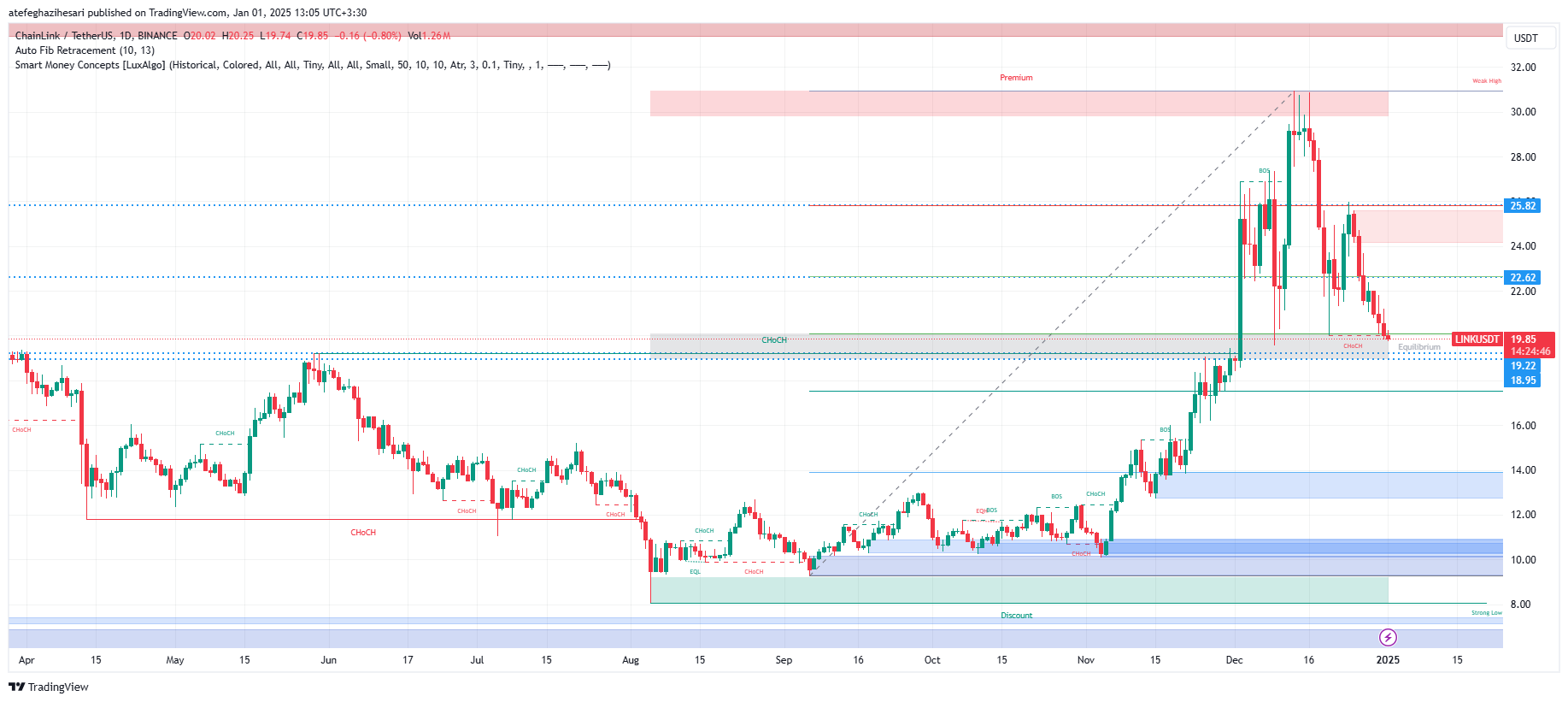Click the 25.82 price level label
Viewport: 1568px width, 702px height.
(1523, 205)
